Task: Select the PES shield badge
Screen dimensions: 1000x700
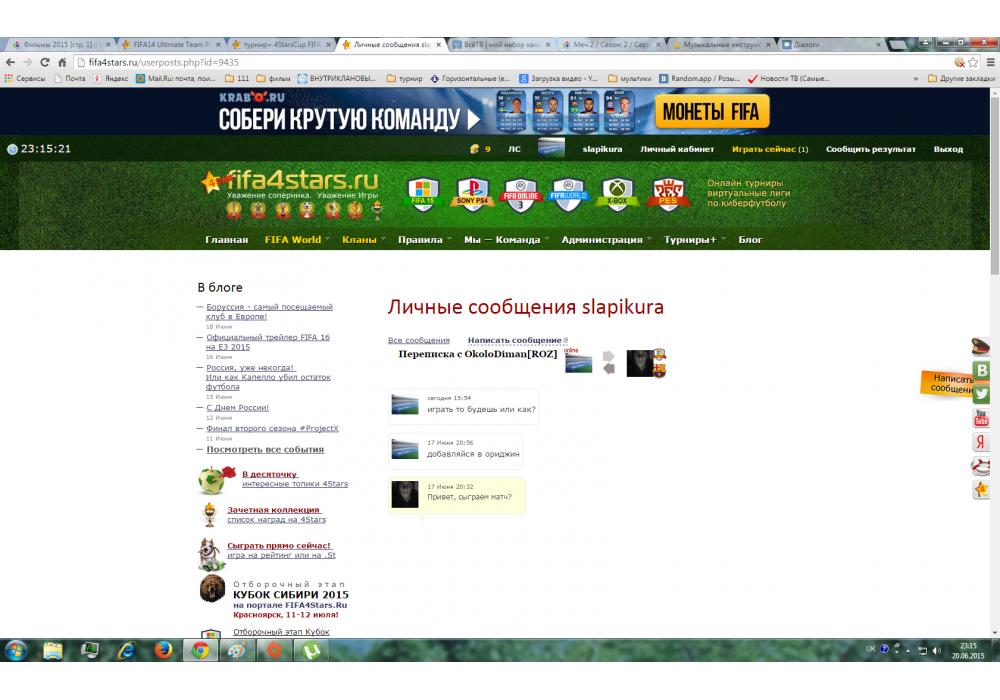Action: pyautogui.click(x=666, y=193)
